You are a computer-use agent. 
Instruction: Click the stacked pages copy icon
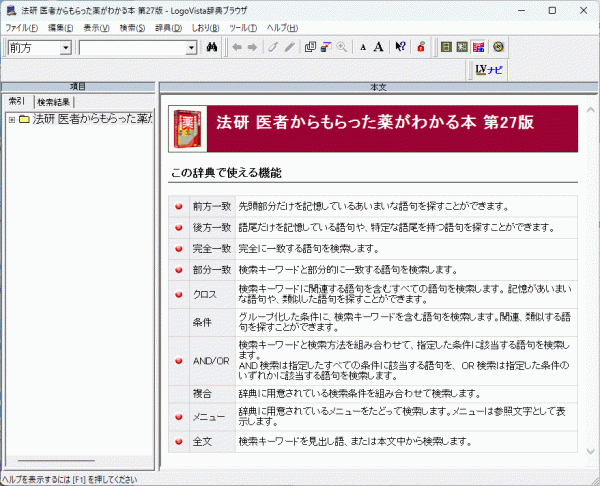pos(310,47)
